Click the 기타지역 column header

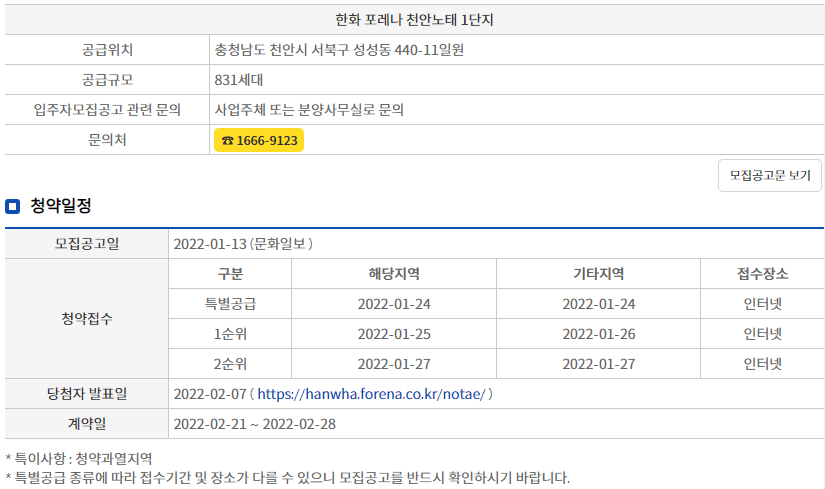pyautogui.click(x=598, y=274)
